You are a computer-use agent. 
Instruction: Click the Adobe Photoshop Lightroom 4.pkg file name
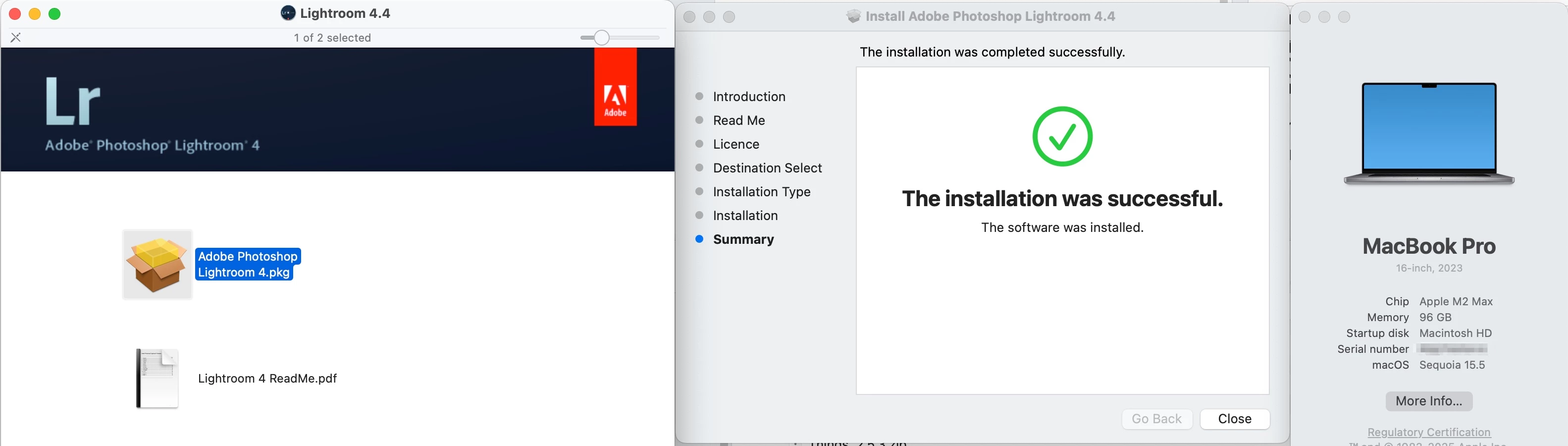click(x=248, y=264)
